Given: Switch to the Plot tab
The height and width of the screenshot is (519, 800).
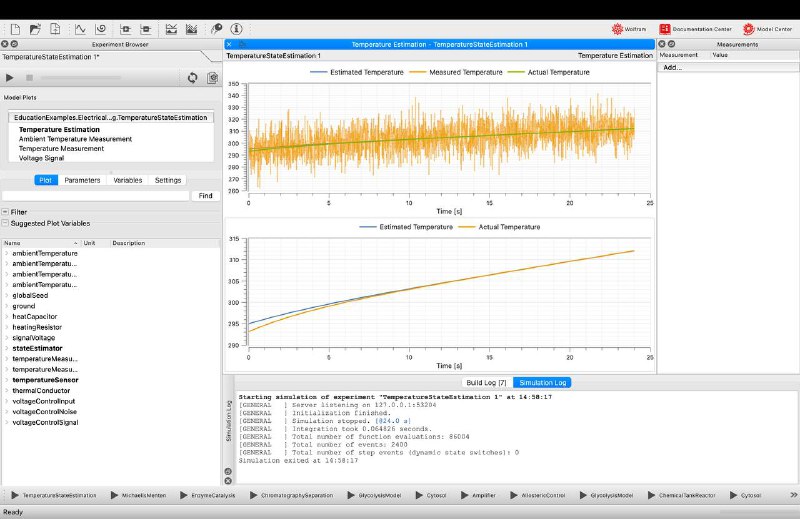Looking at the screenshot, I should pos(46,180).
